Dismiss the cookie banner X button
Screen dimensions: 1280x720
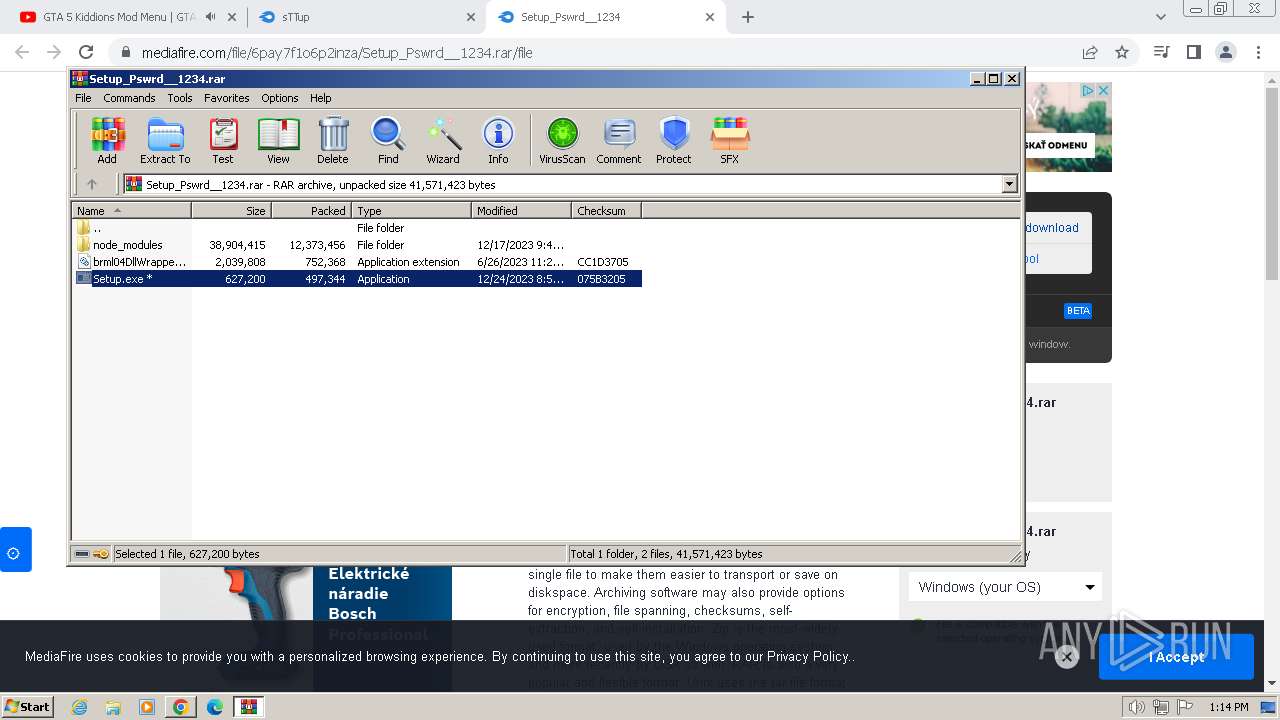(1067, 657)
